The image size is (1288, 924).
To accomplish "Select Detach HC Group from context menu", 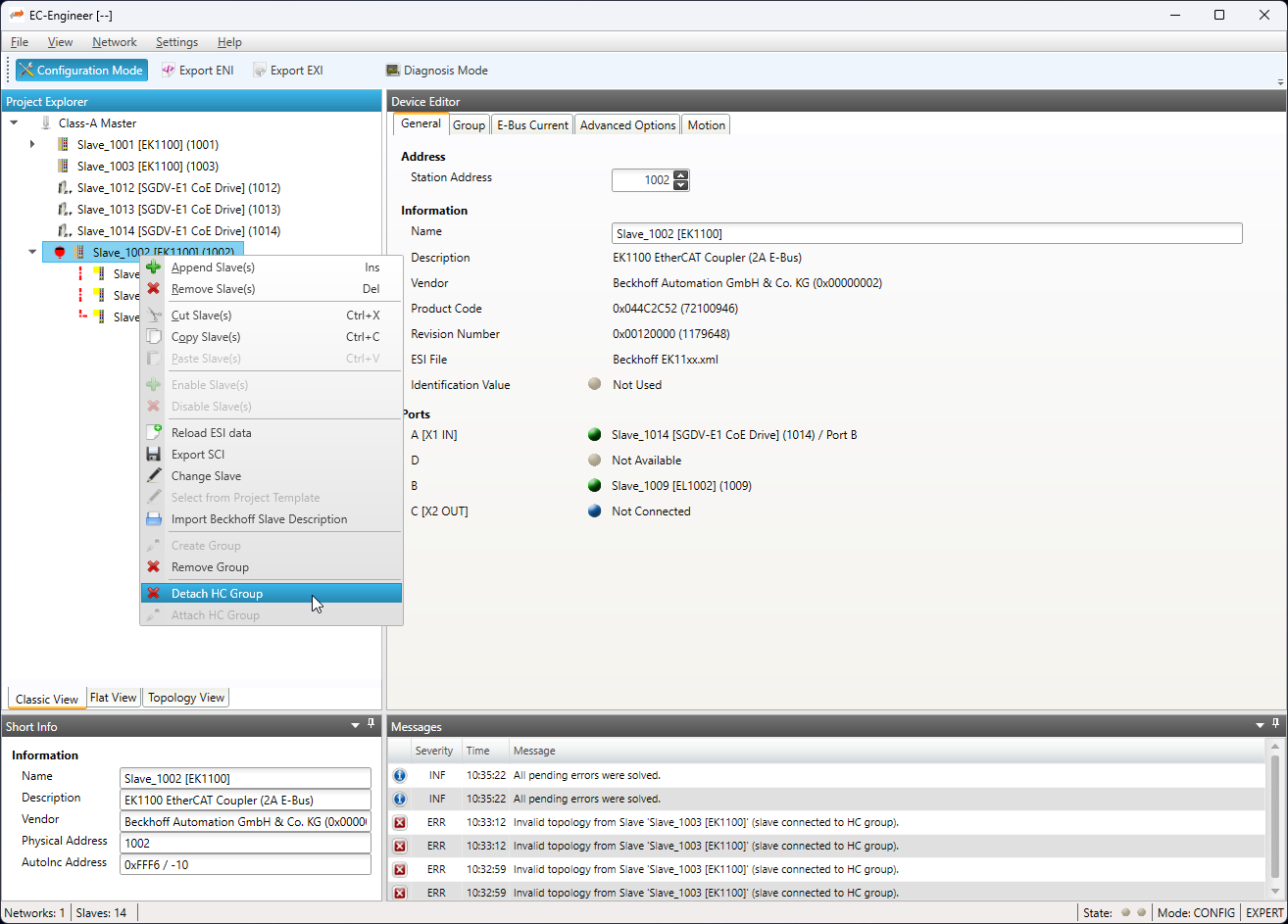I will click(217, 593).
